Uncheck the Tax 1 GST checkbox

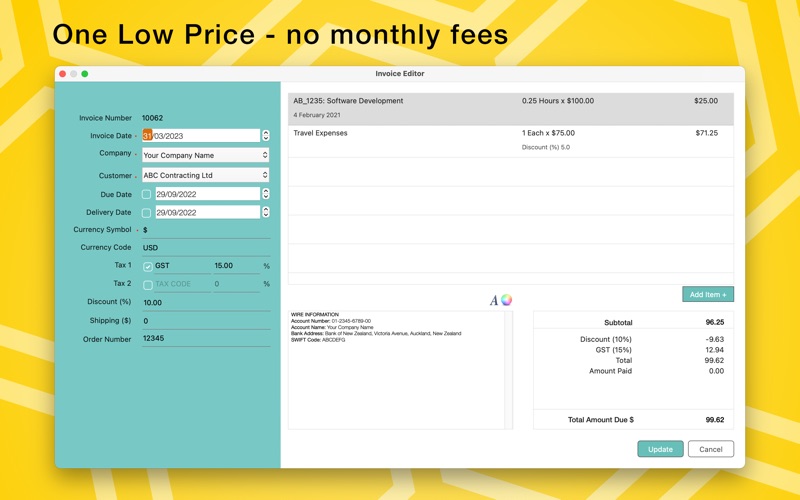[147, 266]
